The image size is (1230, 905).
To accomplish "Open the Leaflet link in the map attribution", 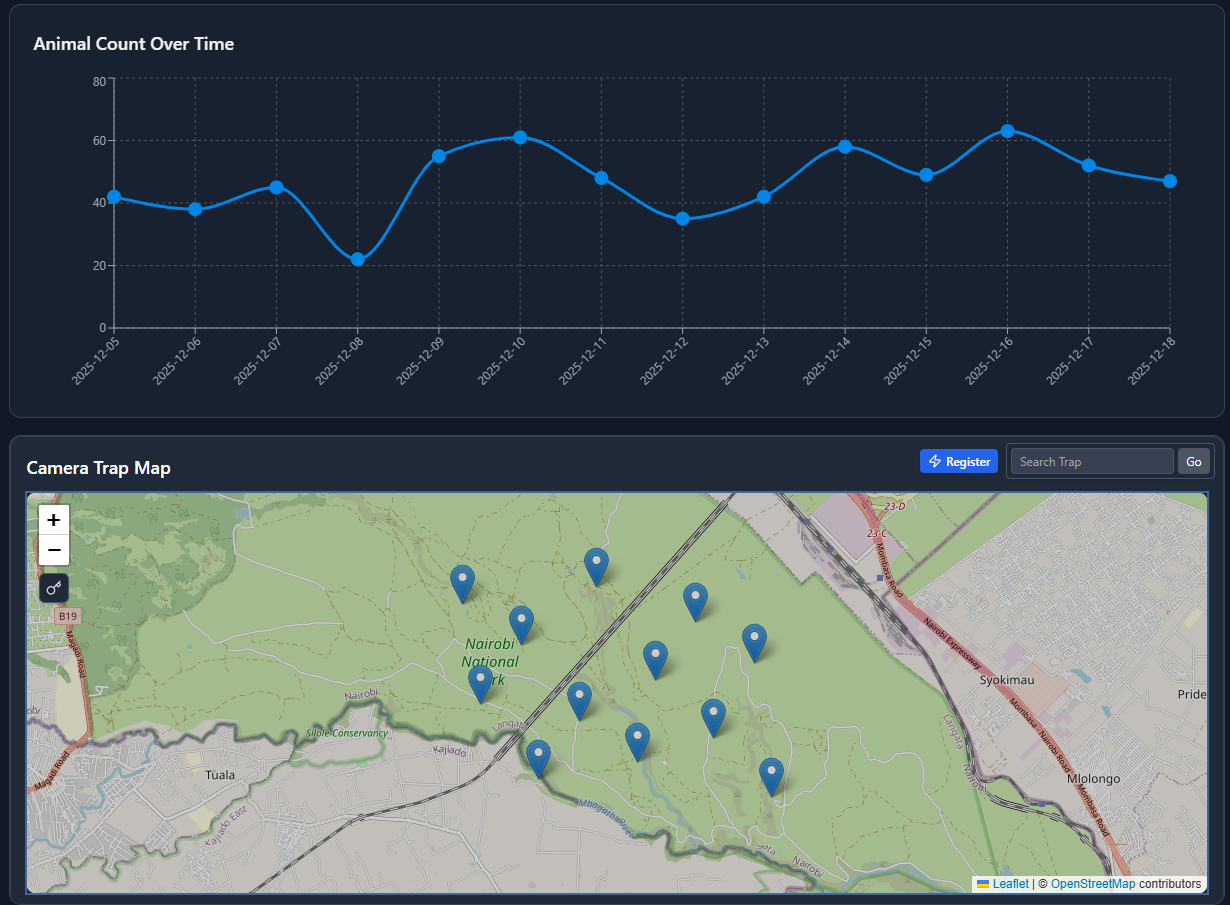I will (x=1011, y=884).
